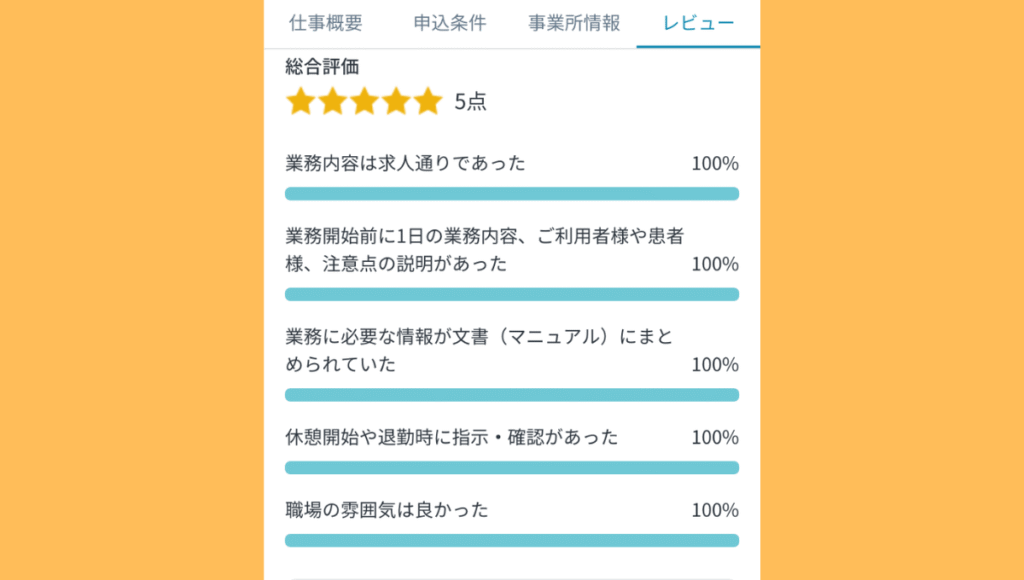The image size is (1024, 580).
Task: Click the 休憩開始や退勤時 progress bar
Action: point(512,467)
